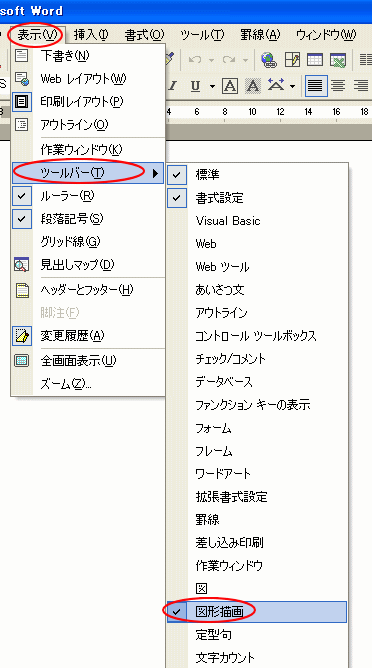Enable 作業ウィンドウ in toolbar submenu

[x=257, y=566]
